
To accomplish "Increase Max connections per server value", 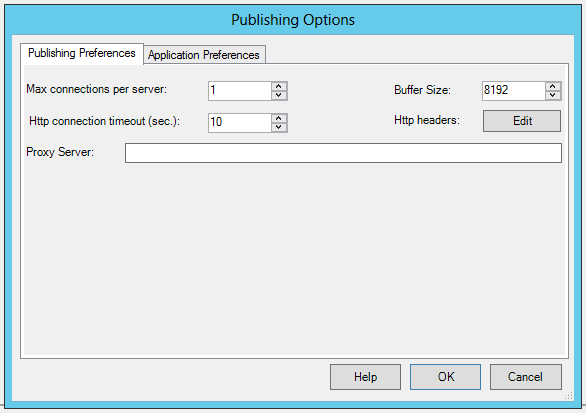I will click(279, 86).
